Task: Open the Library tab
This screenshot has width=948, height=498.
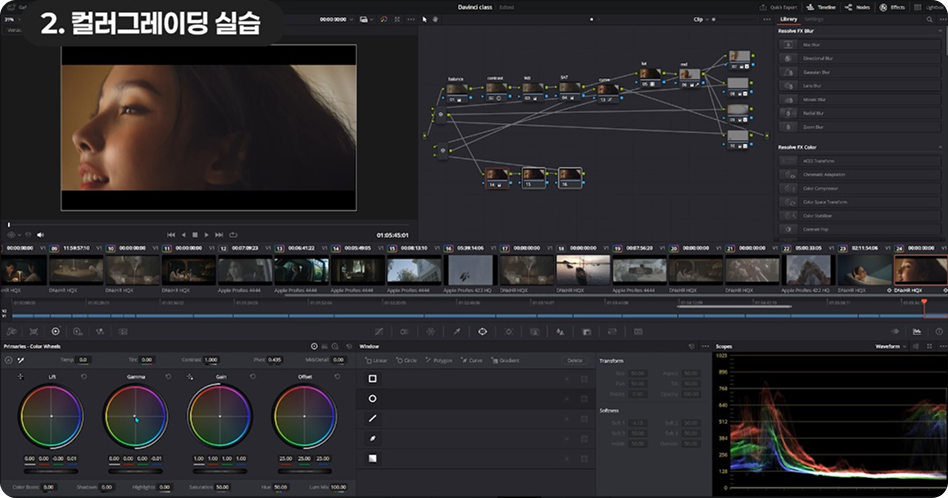Action: click(789, 19)
